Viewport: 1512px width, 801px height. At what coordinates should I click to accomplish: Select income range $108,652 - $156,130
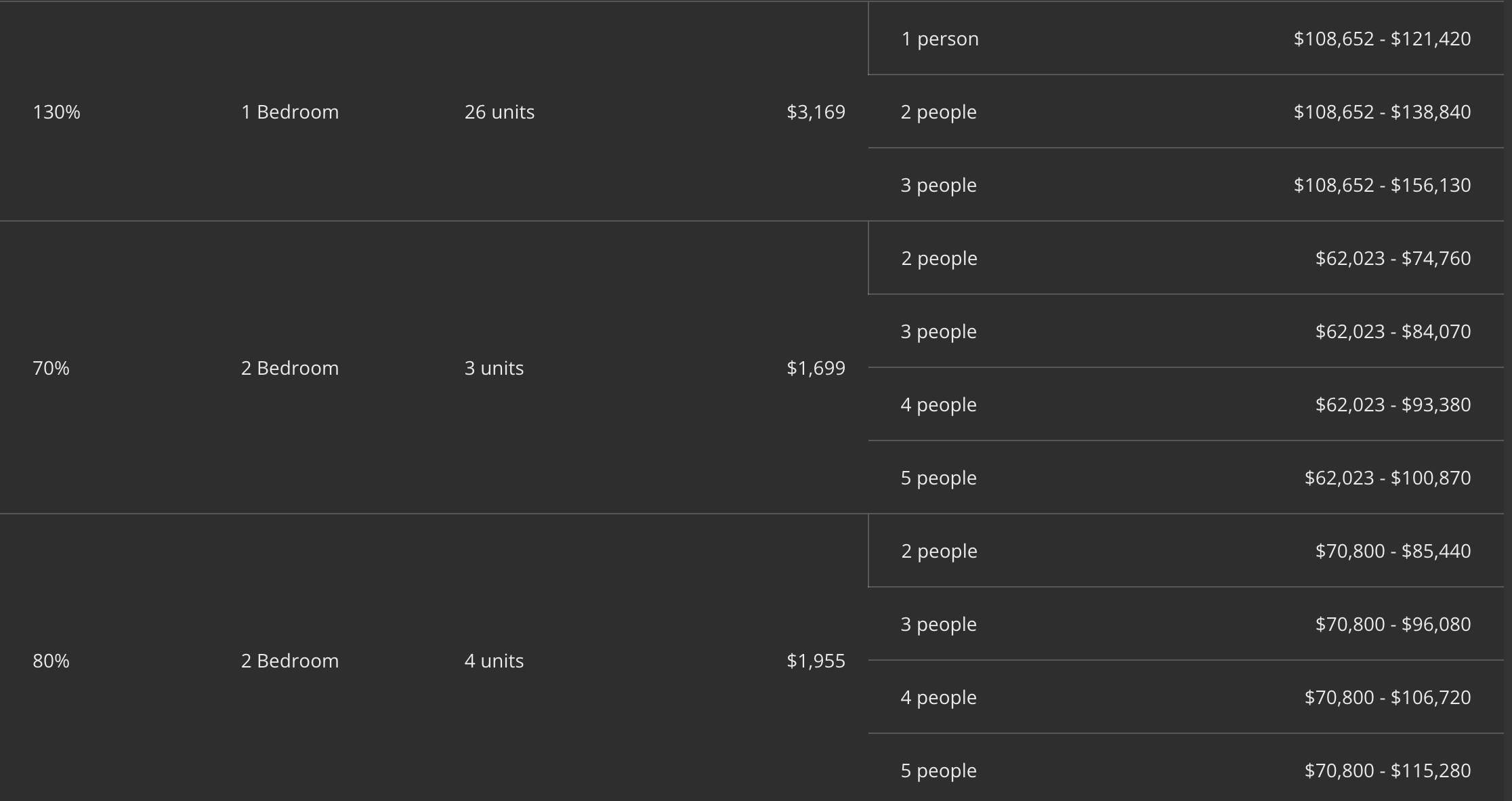tap(1382, 185)
